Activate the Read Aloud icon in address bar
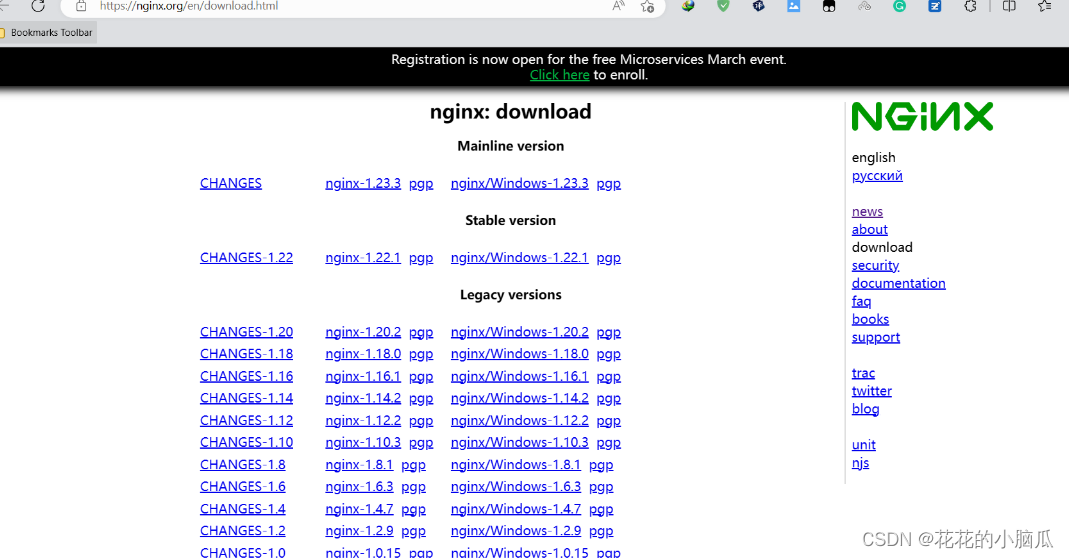 pyautogui.click(x=618, y=6)
